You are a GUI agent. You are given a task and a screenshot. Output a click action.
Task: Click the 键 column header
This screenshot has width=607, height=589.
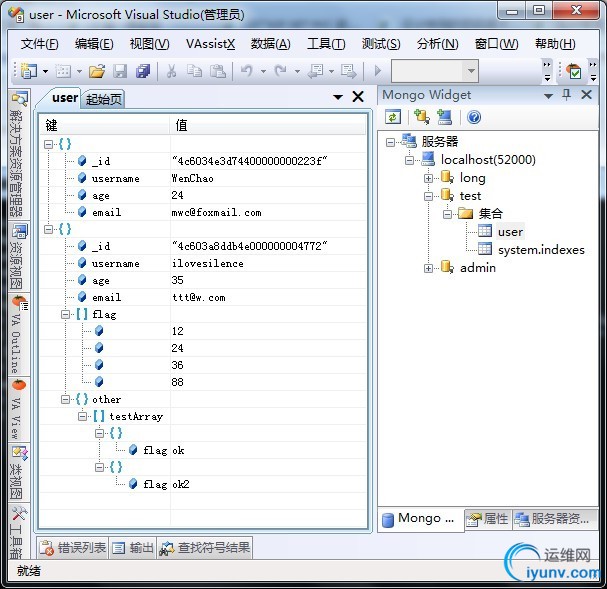point(105,125)
